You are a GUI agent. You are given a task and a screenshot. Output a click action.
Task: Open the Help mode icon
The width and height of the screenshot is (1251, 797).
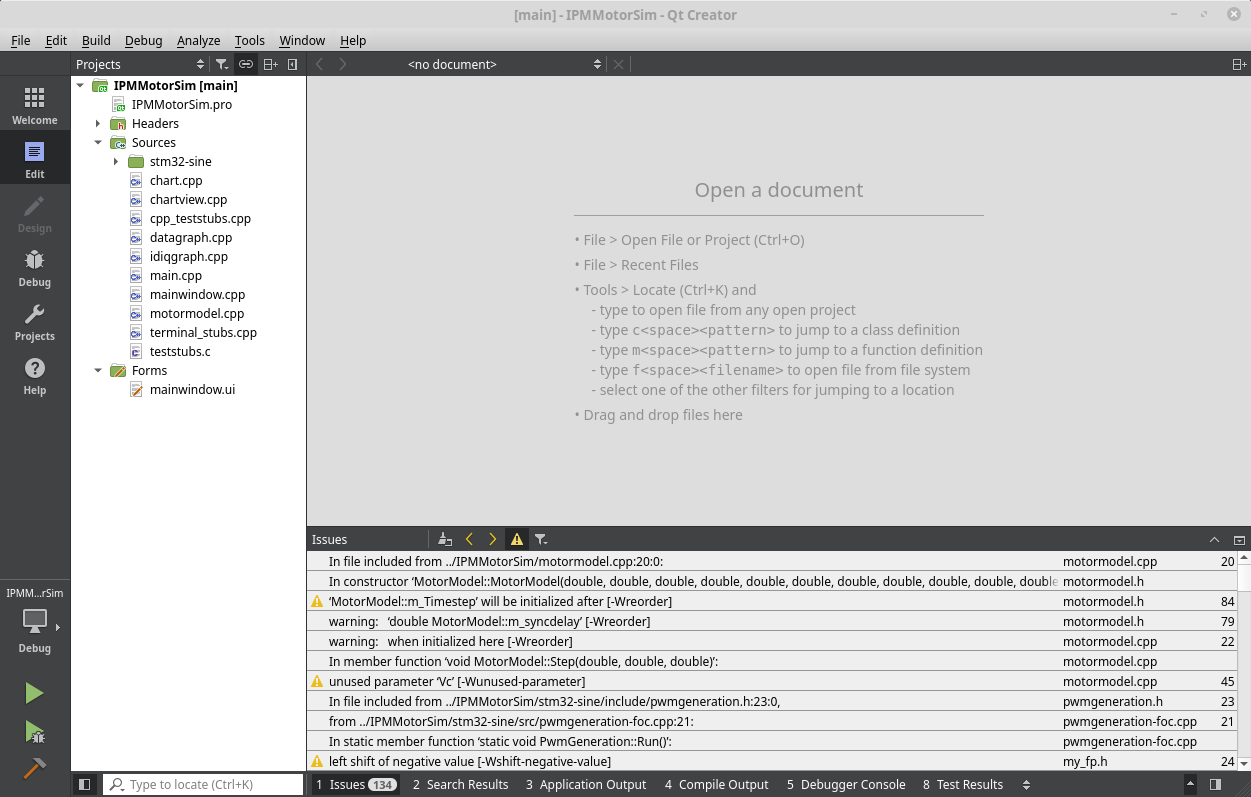coord(35,375)
